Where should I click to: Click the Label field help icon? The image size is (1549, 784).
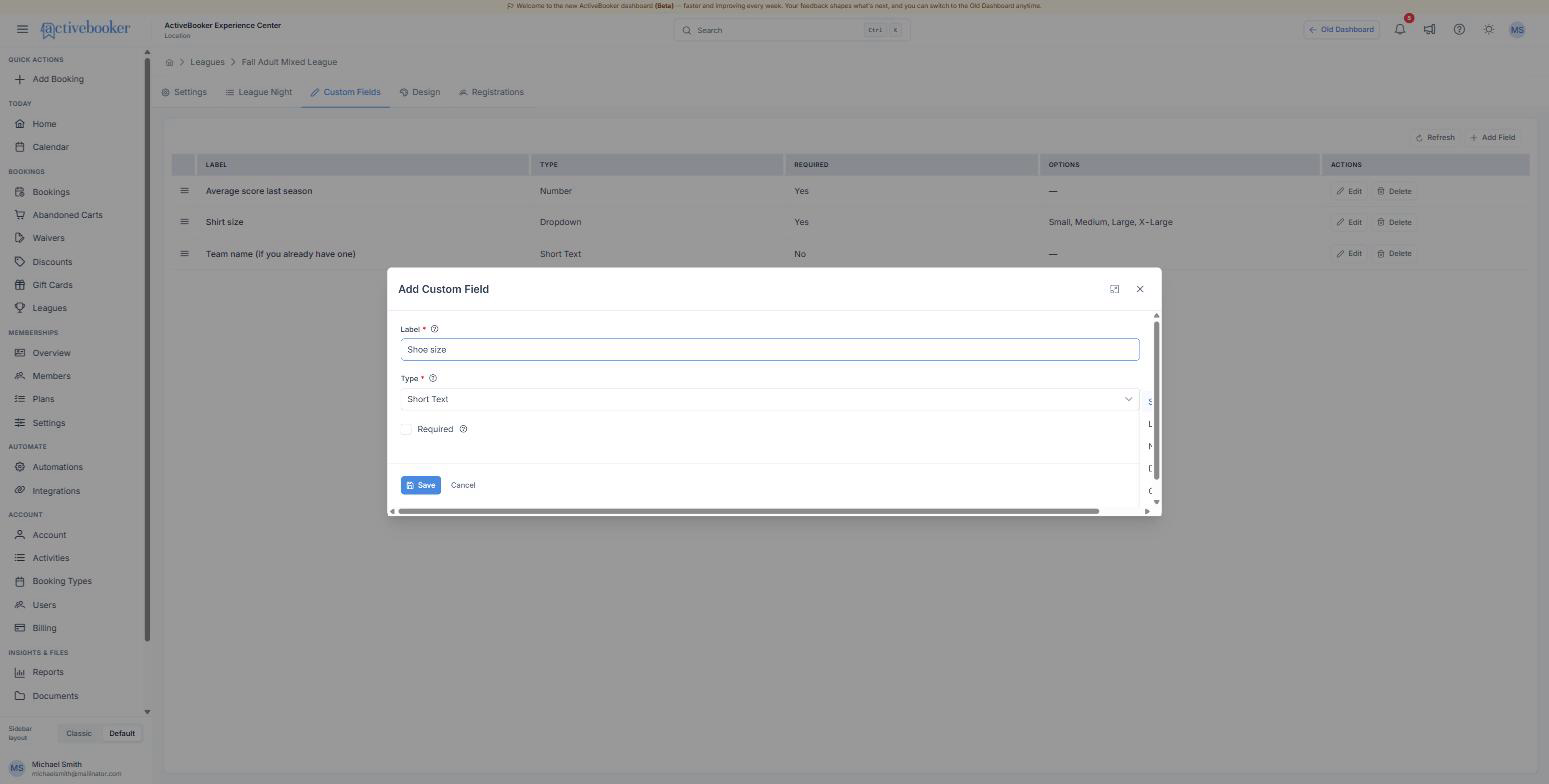434,329
